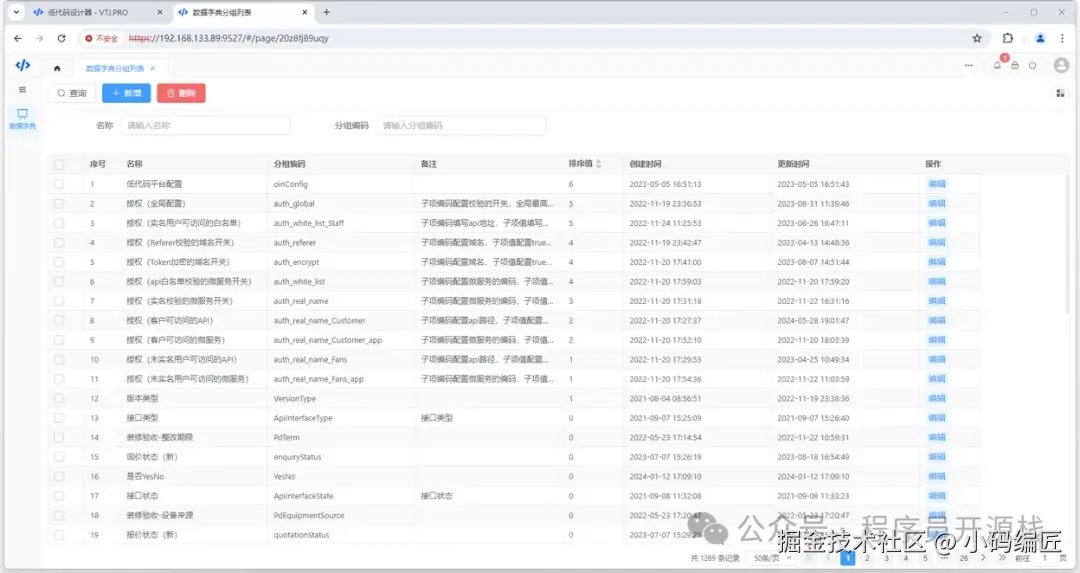Click cell text quotationStatus
The image size is (1080, 573).
[x=301, y=535]
